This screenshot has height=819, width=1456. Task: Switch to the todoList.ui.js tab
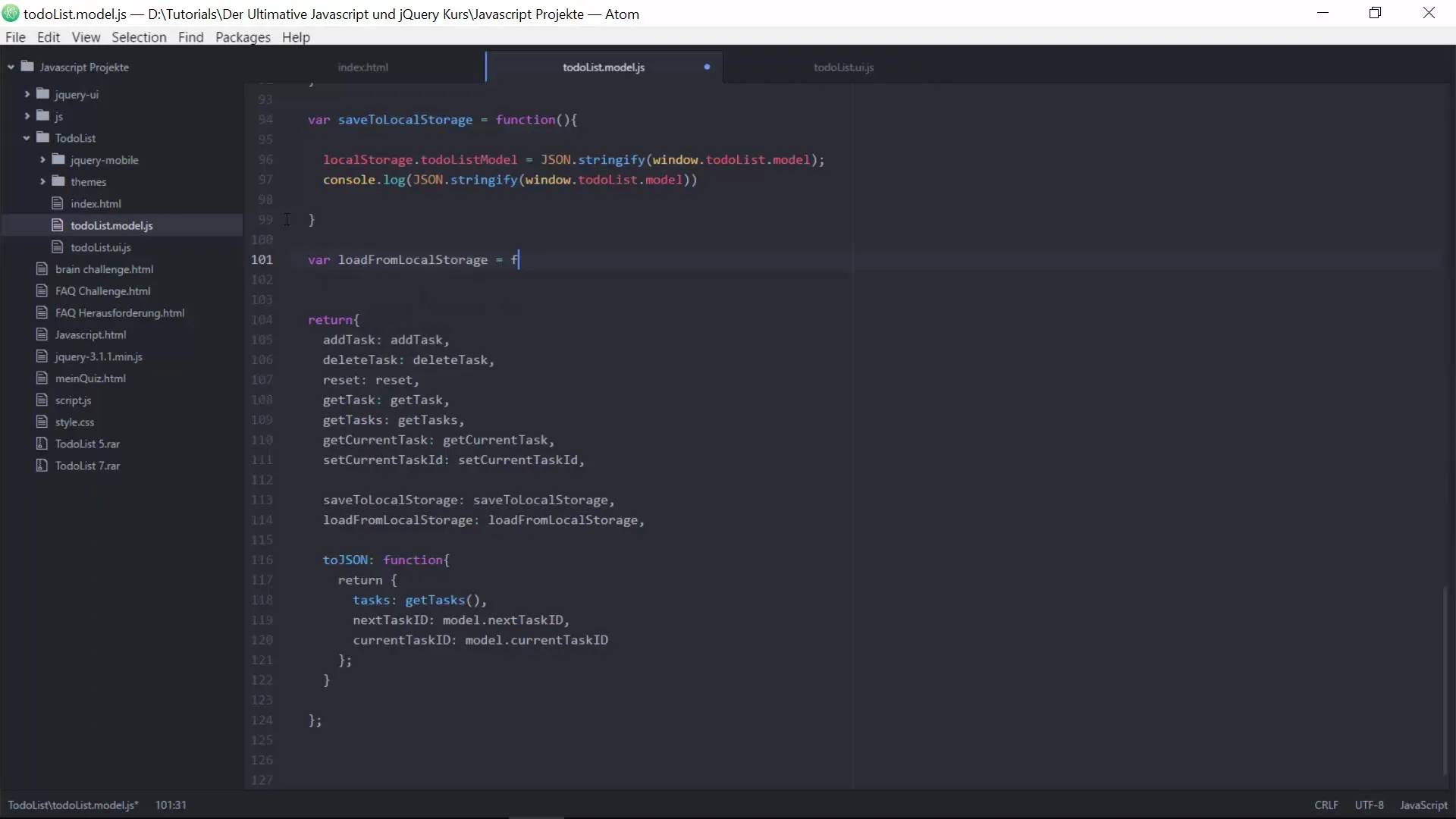(x=843, y=67)
